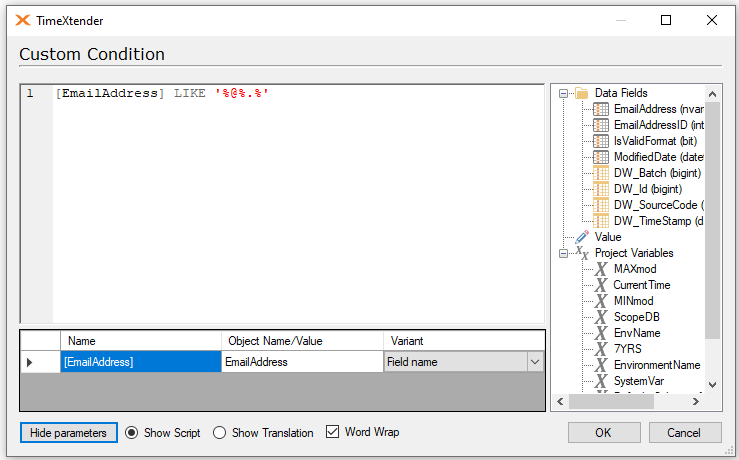Viewport: 739px width, 460px height.
Task: Click the EnvironmentName variable icon
Action: 600,365
